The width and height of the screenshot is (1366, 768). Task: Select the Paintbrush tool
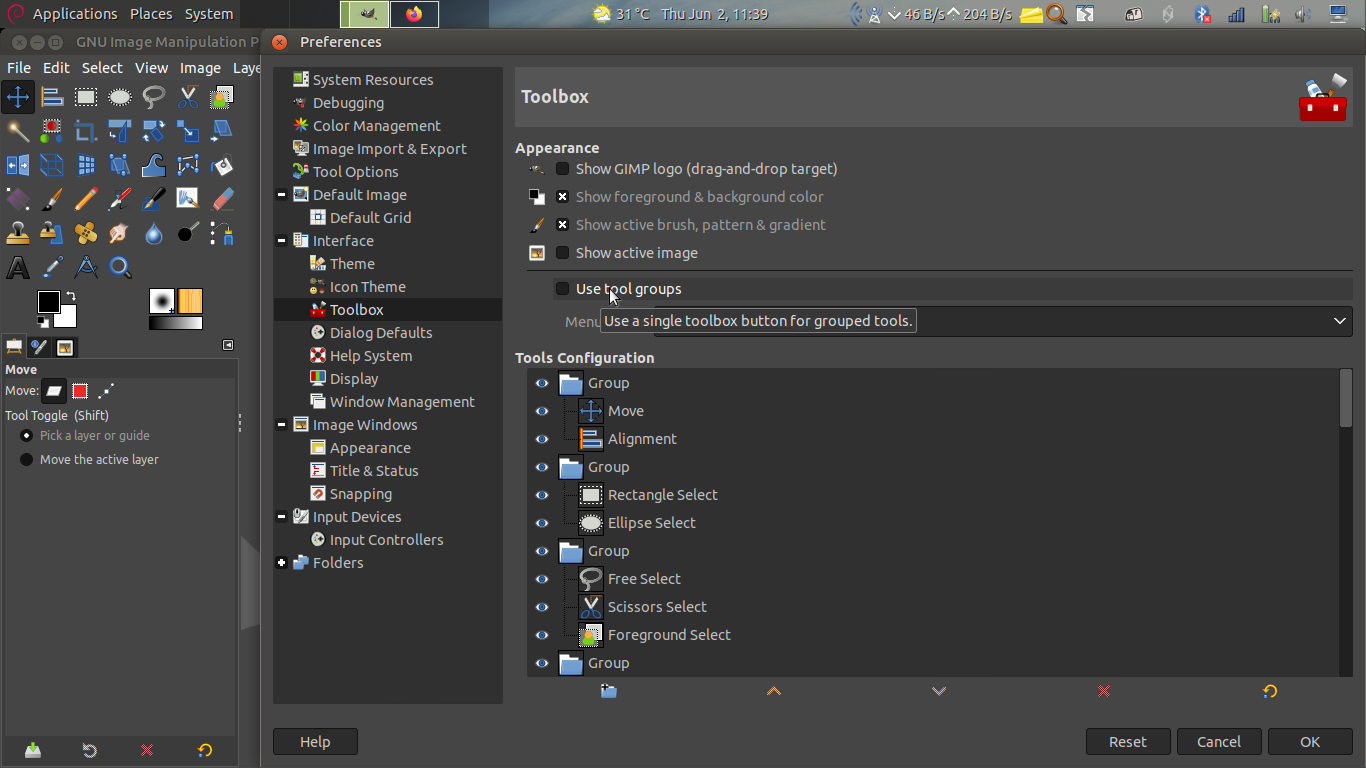52,199
